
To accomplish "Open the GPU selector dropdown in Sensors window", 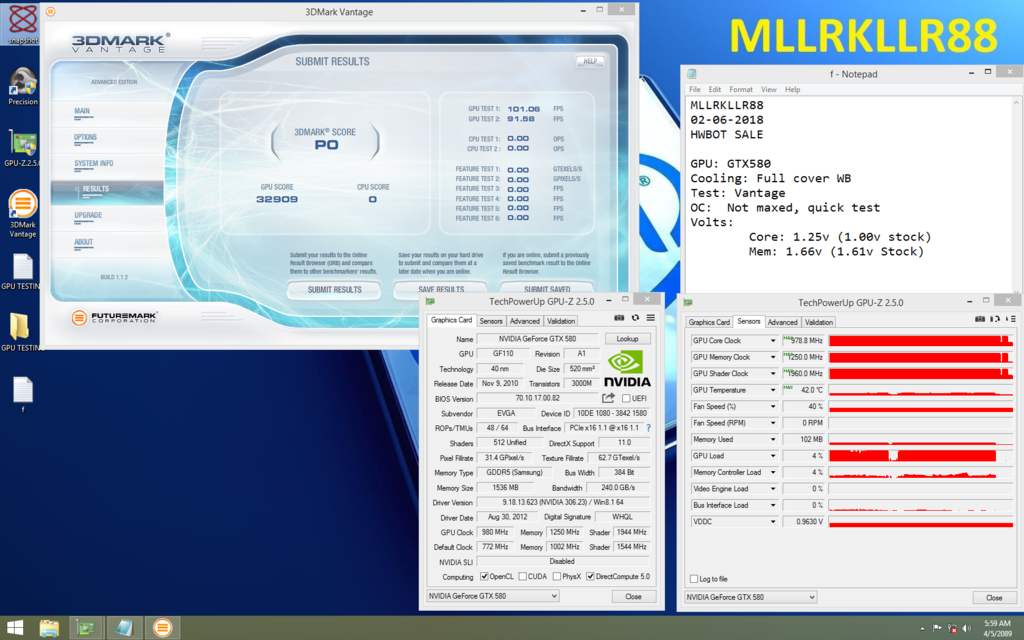I will coord(750,598).
